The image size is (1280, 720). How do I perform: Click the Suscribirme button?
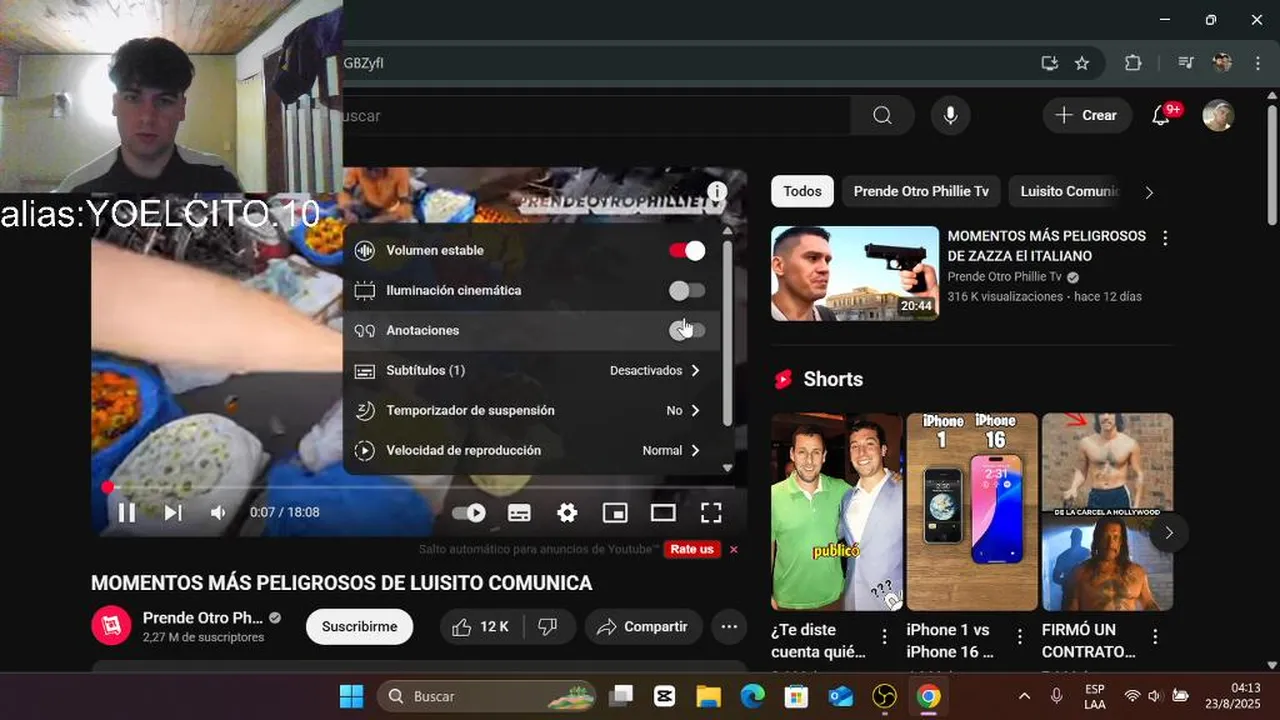coord(359,627)
